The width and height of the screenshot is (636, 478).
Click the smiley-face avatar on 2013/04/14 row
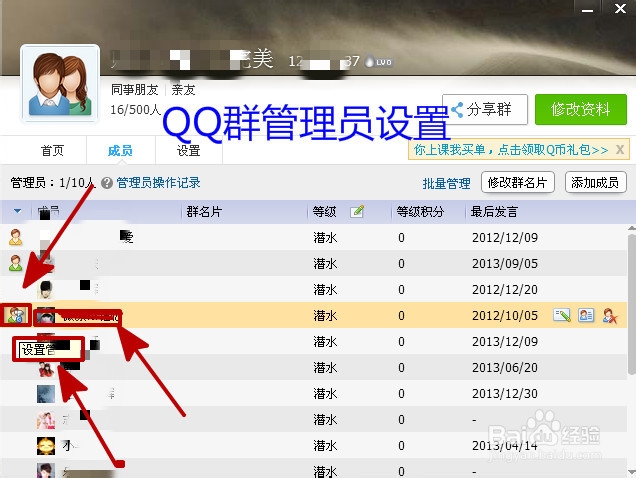(x=46, y=446)
